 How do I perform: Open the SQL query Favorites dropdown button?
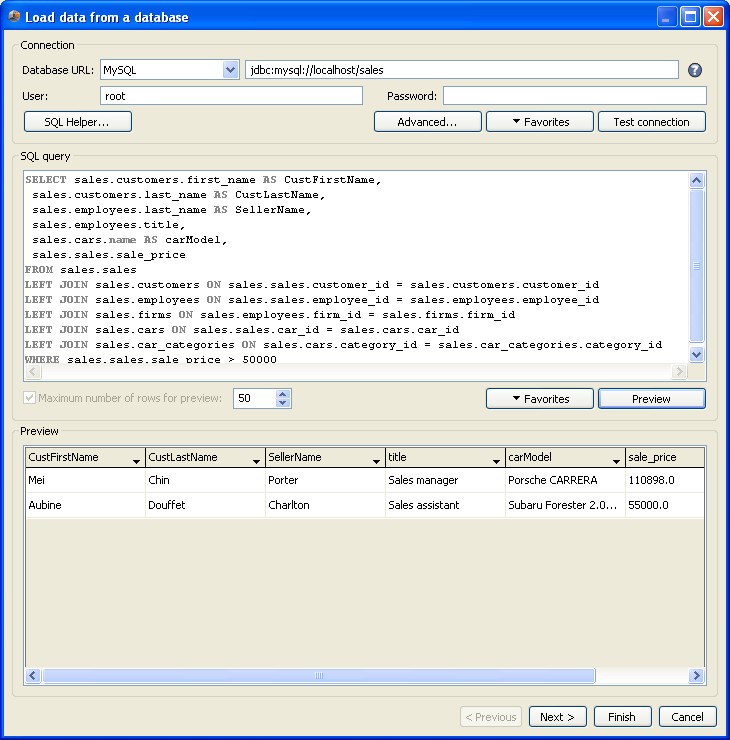540,399
